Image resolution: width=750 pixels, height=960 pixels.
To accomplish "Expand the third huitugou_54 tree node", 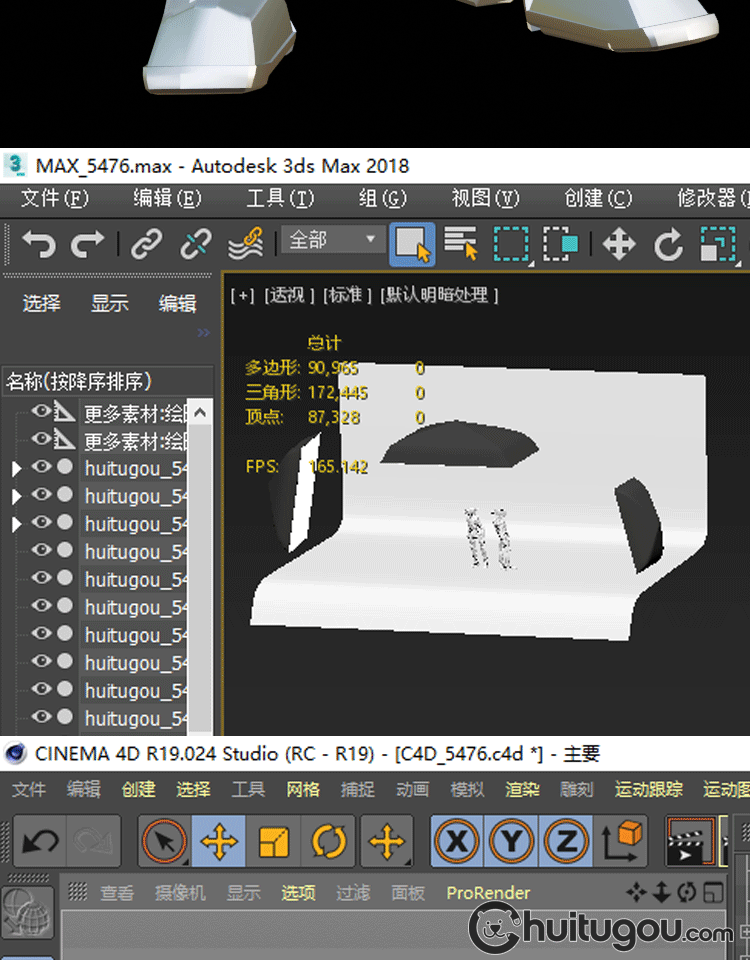I will pyautogui.click(x=16, y=524).
